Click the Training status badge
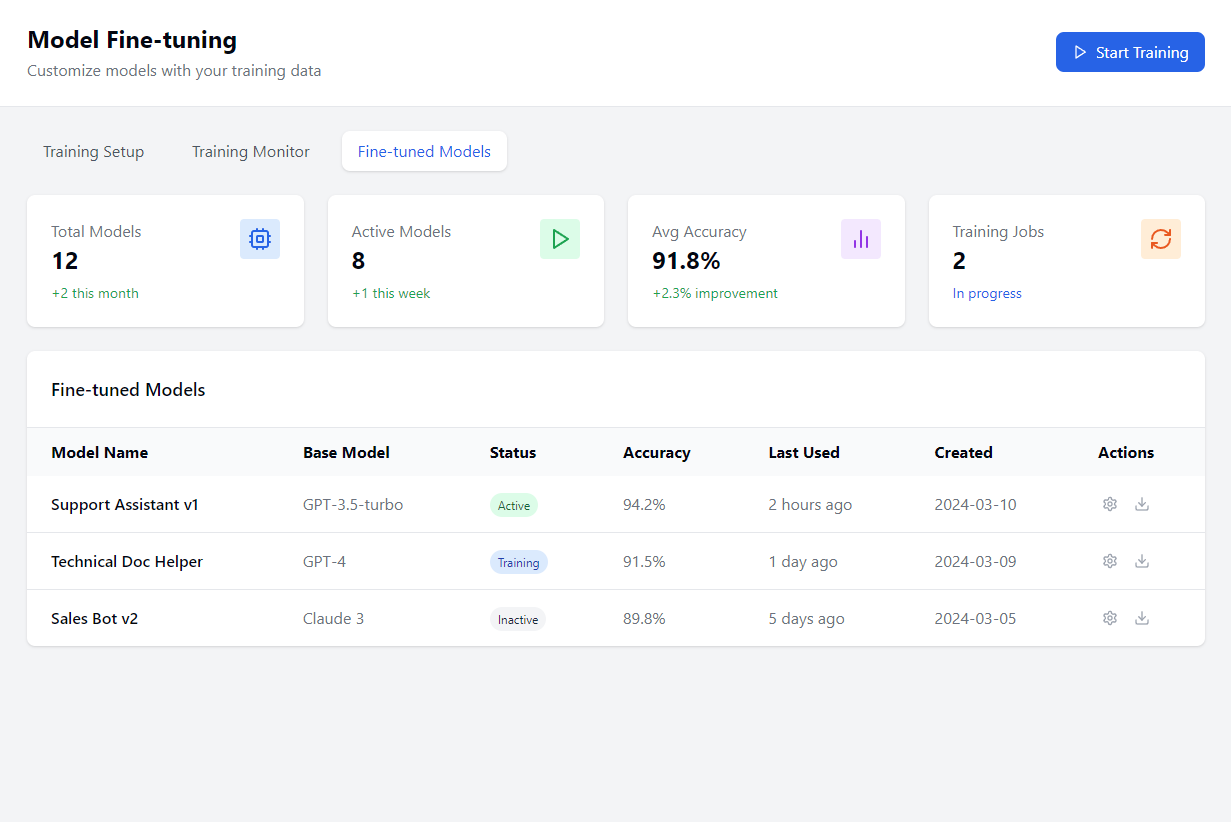Image resolution: width=1231 pixels, height=822 pixels. pos(518,562)
